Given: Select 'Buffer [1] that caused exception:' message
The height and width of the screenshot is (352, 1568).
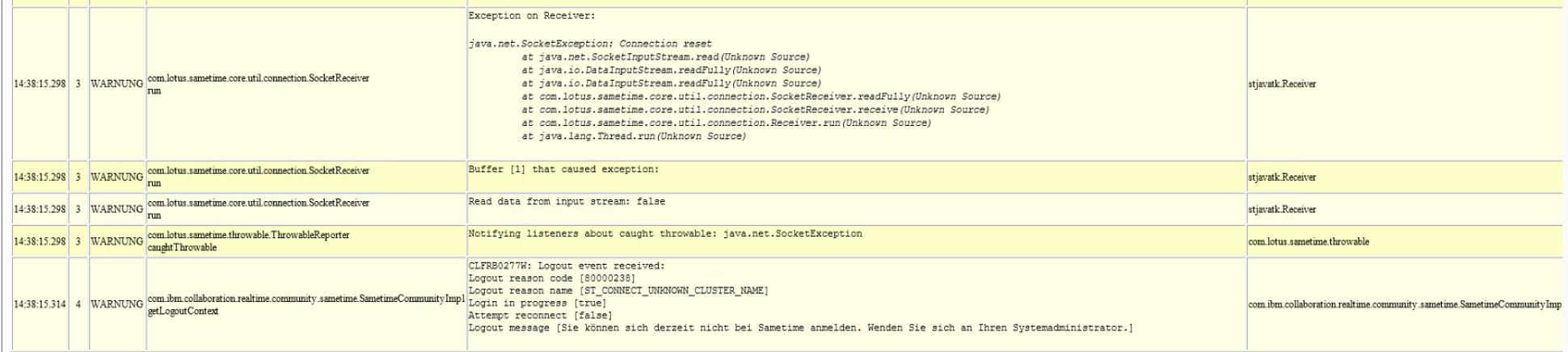Looking at the screenshot, I should pos(563,170).
